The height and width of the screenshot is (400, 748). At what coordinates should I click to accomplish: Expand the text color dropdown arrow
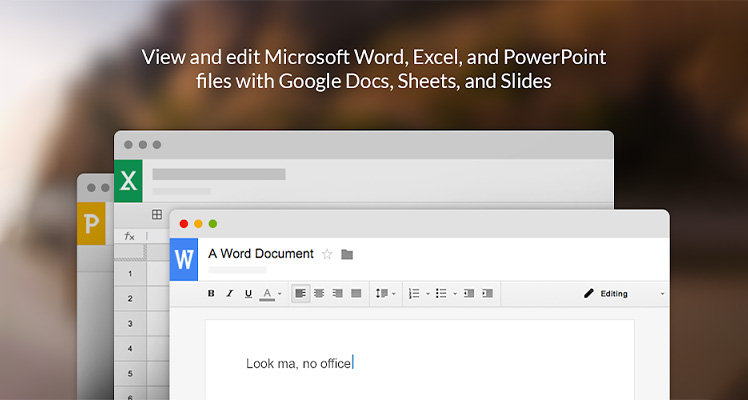coord(280,294)
